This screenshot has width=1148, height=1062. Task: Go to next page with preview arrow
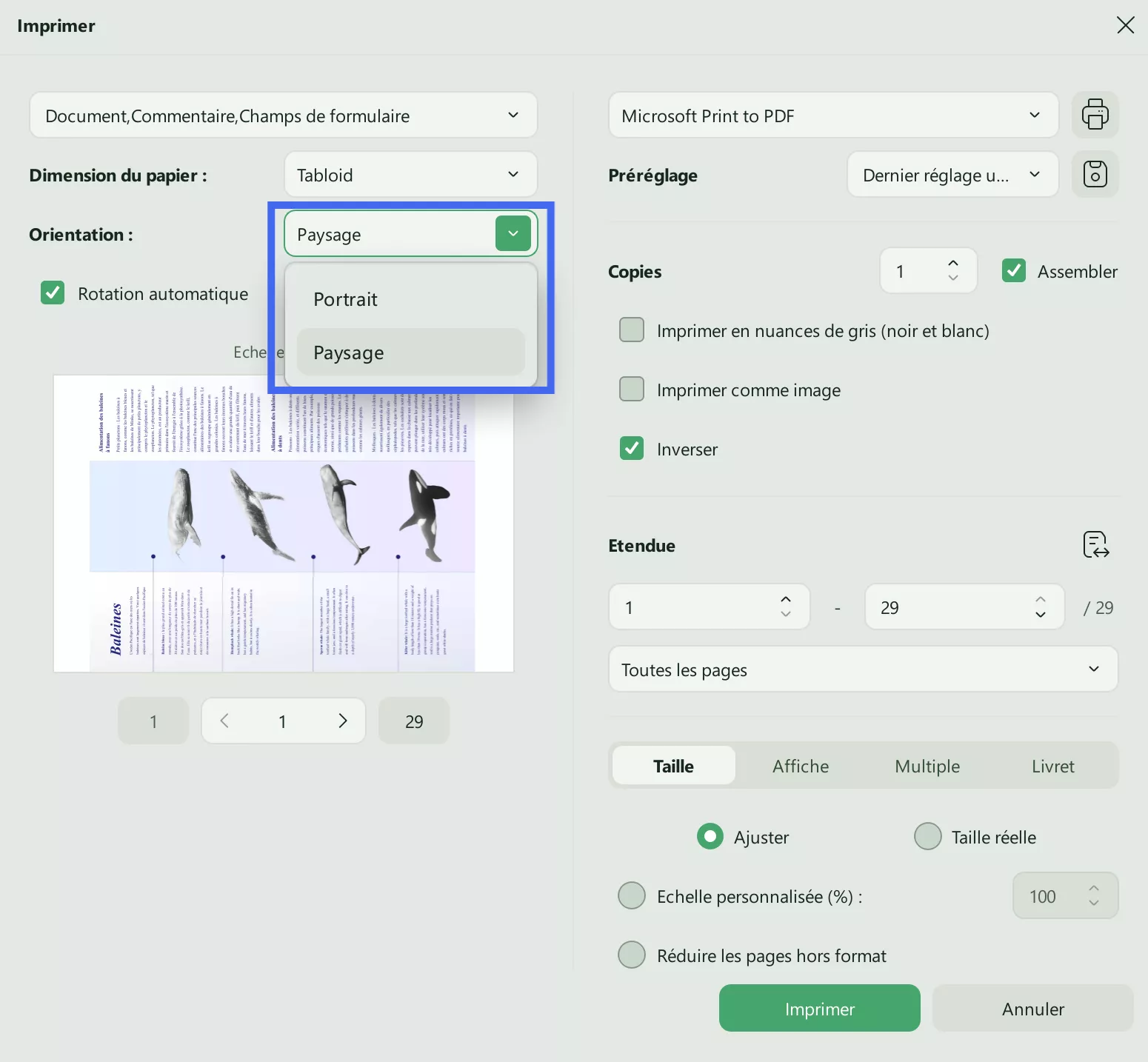tap(342, 720)
